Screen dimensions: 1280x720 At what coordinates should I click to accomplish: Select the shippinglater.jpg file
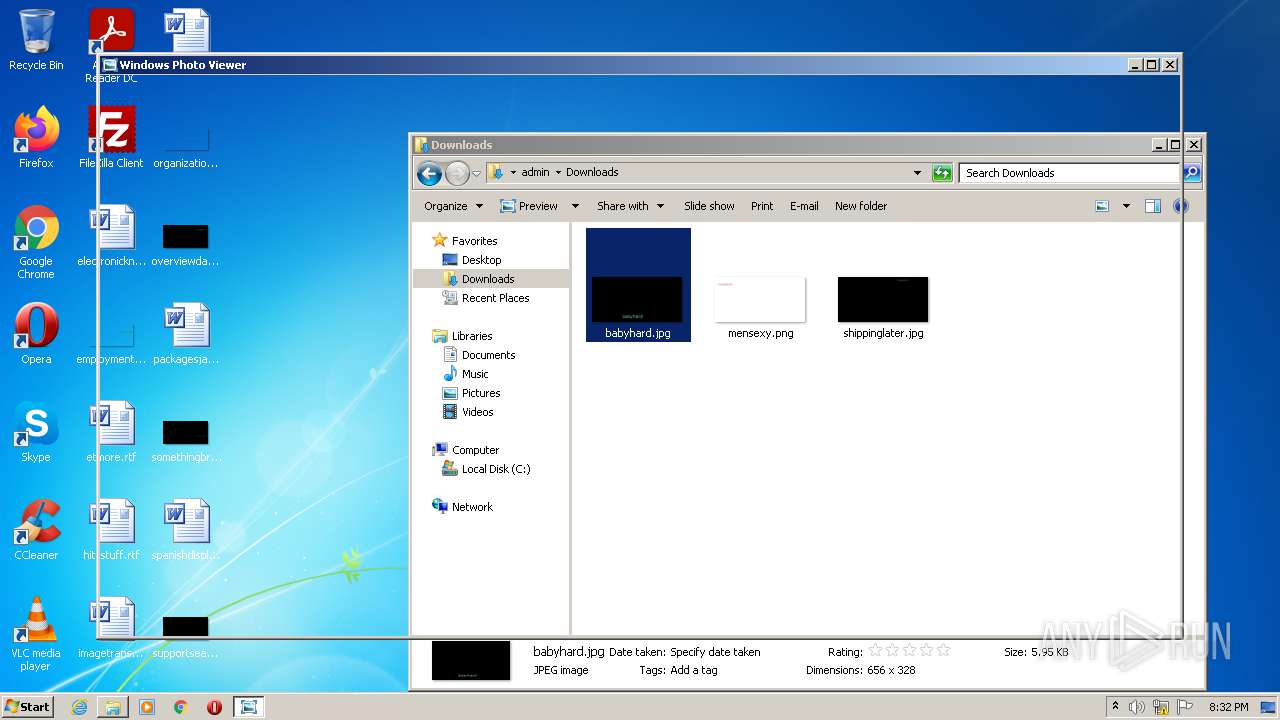point(883,308)
